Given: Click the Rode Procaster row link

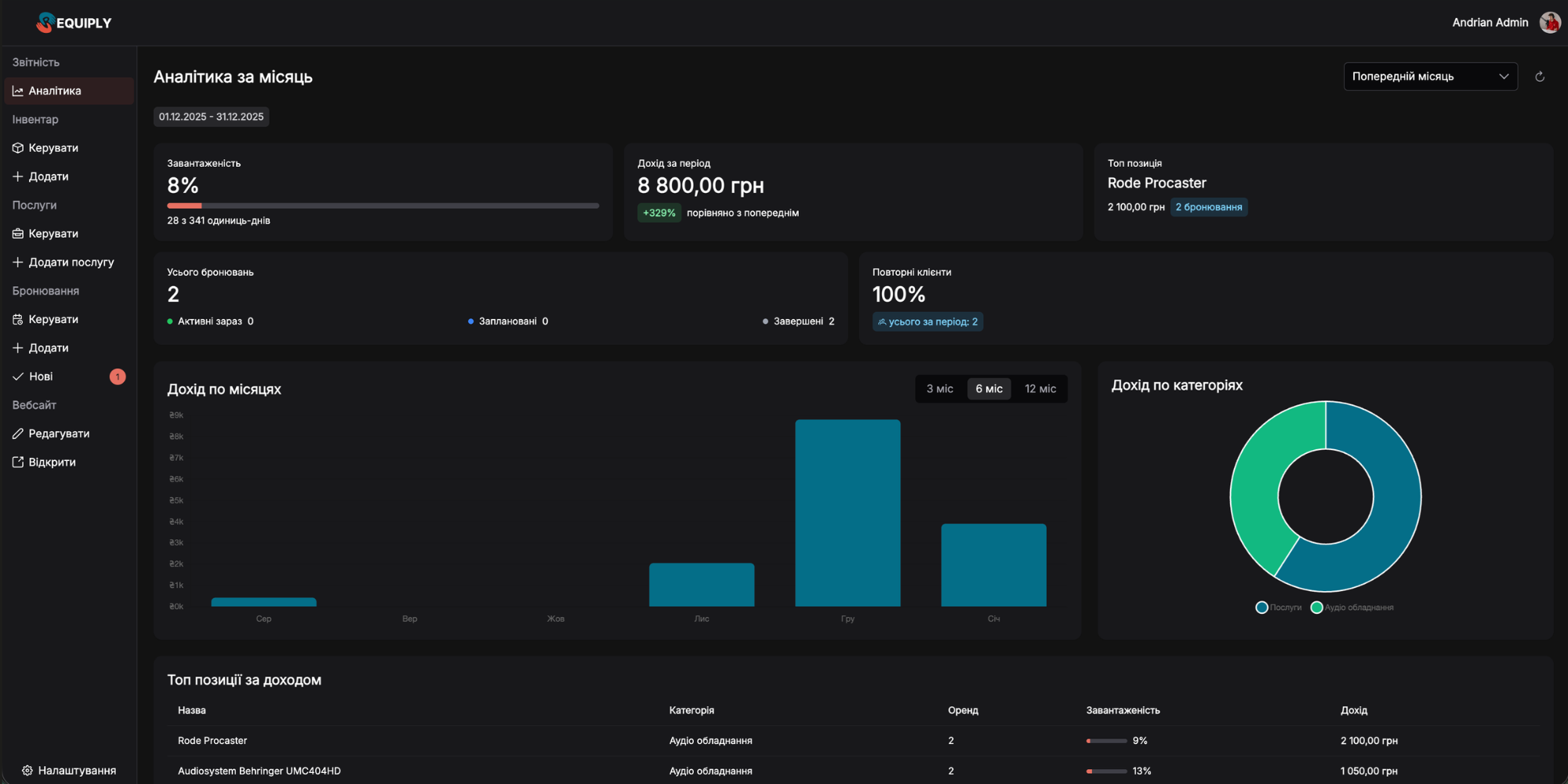Looking at the screenshot, I should click(x=212, y=740).
